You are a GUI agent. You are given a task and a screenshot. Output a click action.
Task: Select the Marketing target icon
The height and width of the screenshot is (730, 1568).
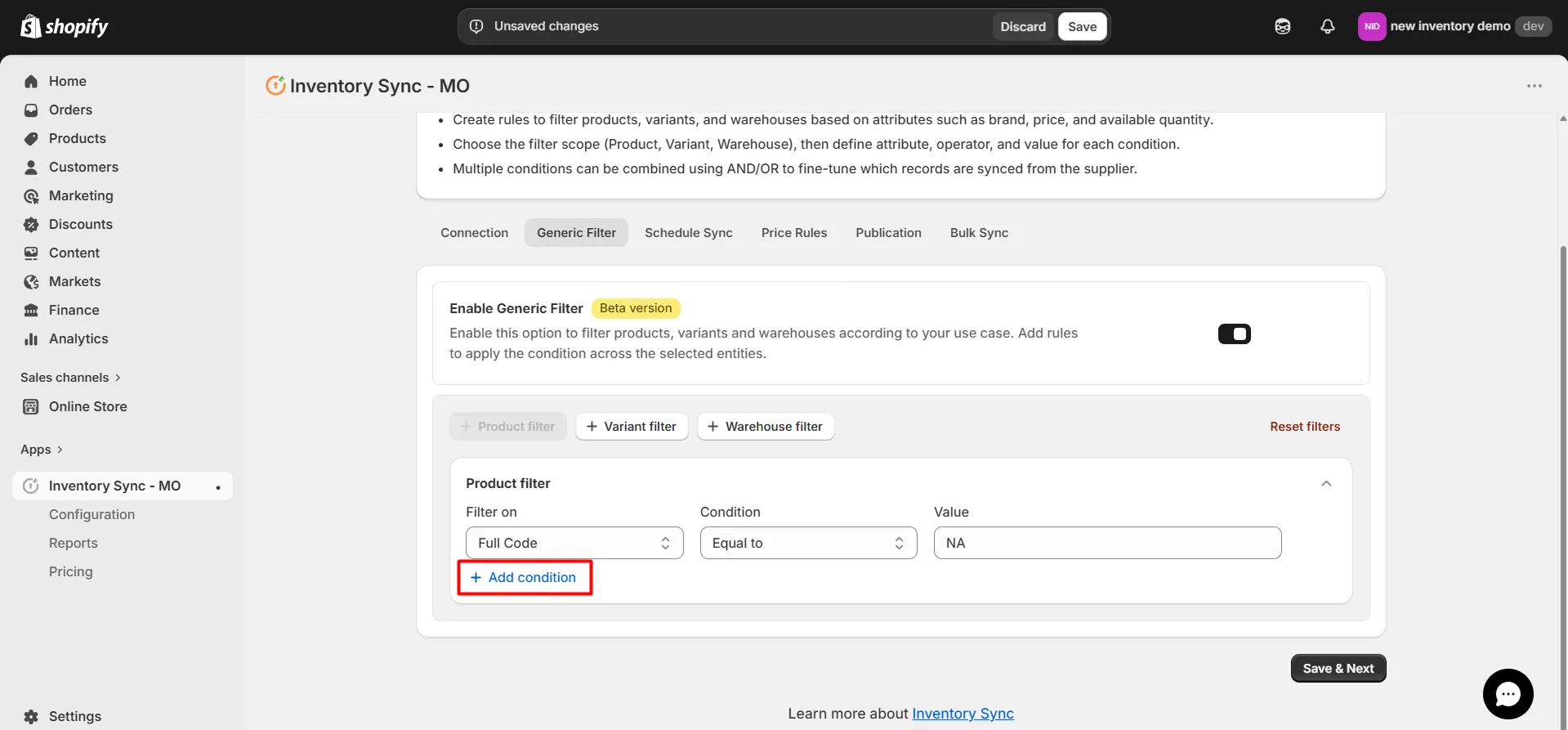tap(31, 195)
